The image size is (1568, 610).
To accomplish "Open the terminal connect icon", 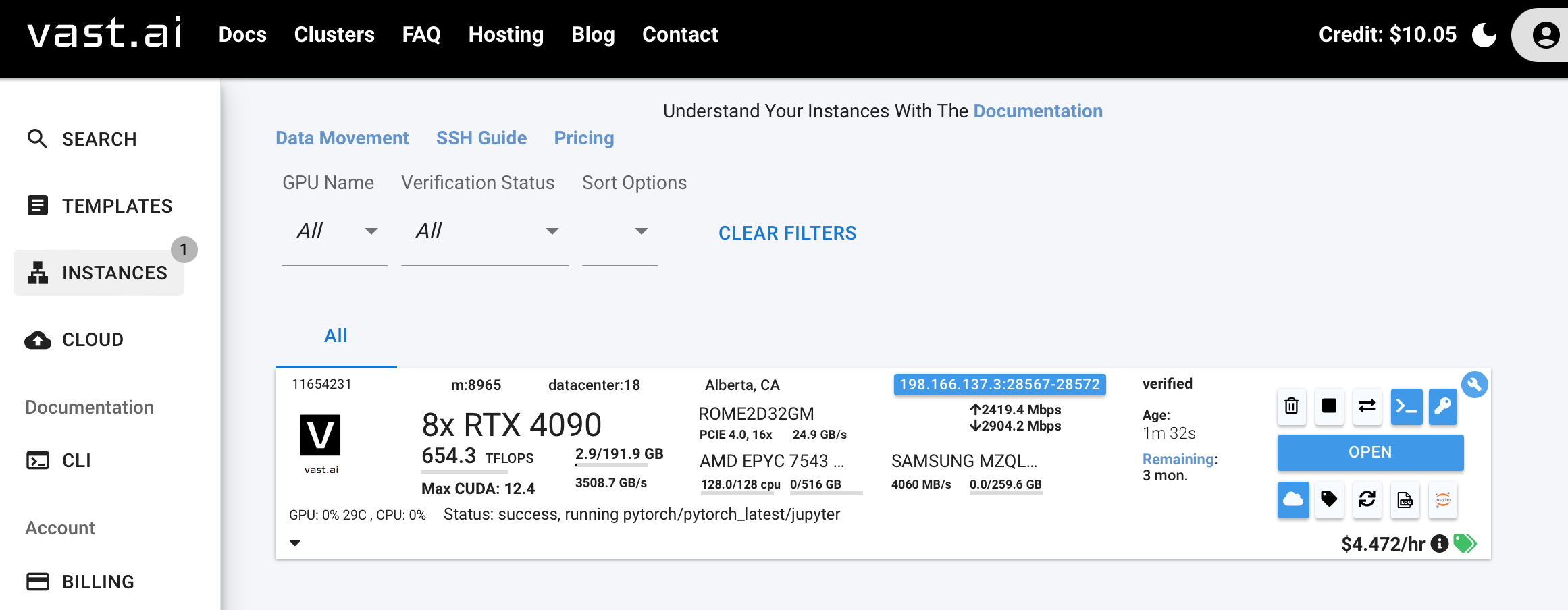I will [1406, 406].
